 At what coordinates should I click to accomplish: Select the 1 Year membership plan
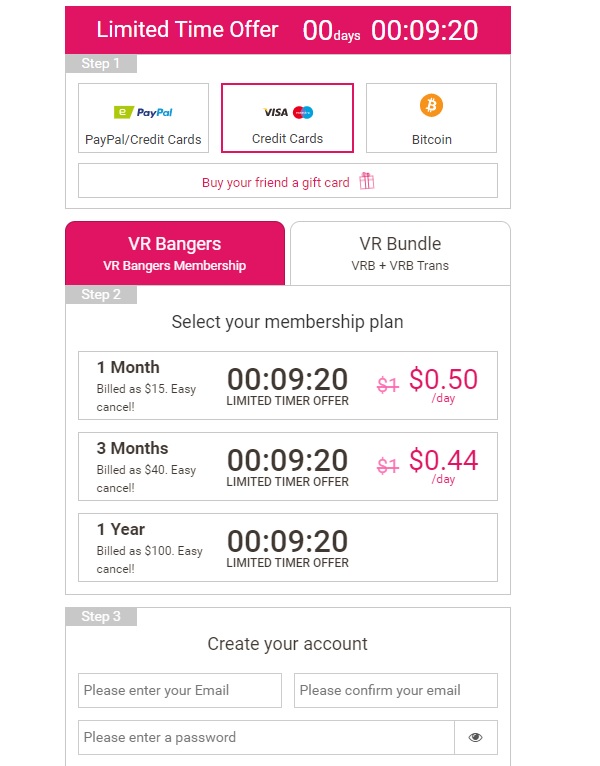click(x=288, y=547)
